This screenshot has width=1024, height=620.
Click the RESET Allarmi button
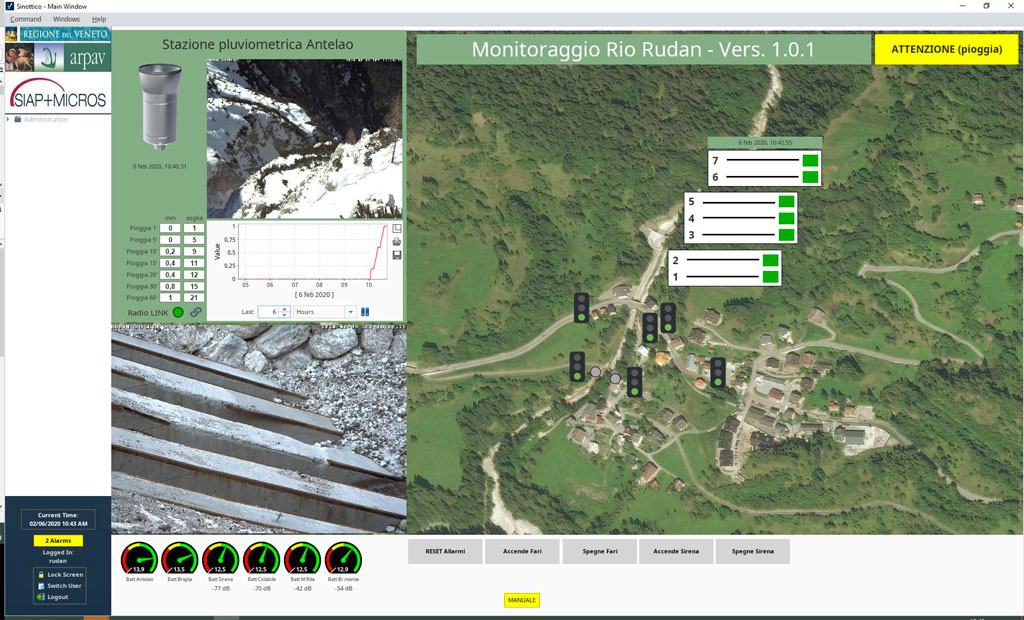445,551
